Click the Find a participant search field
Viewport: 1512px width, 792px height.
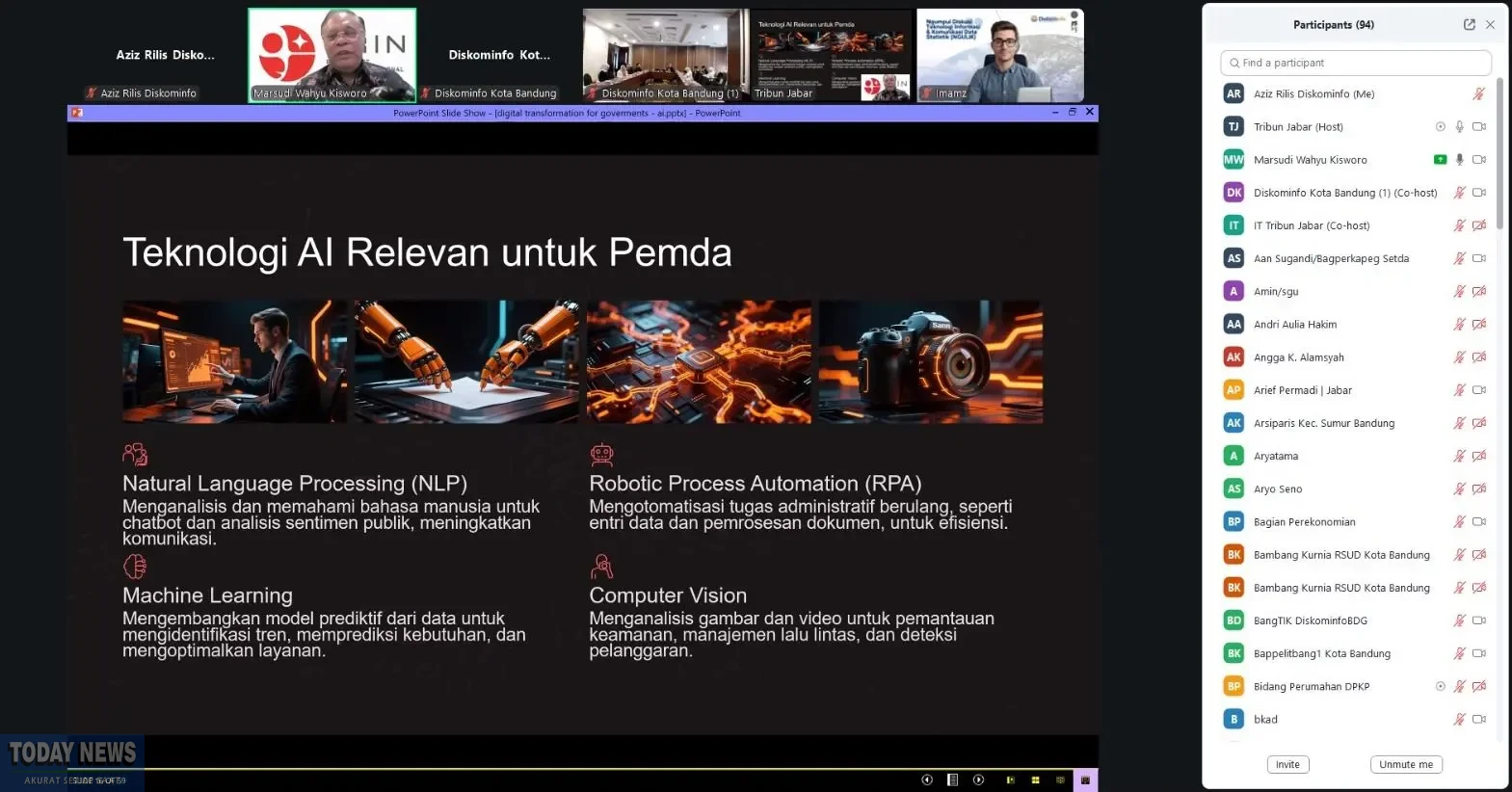pos(1355,63)
